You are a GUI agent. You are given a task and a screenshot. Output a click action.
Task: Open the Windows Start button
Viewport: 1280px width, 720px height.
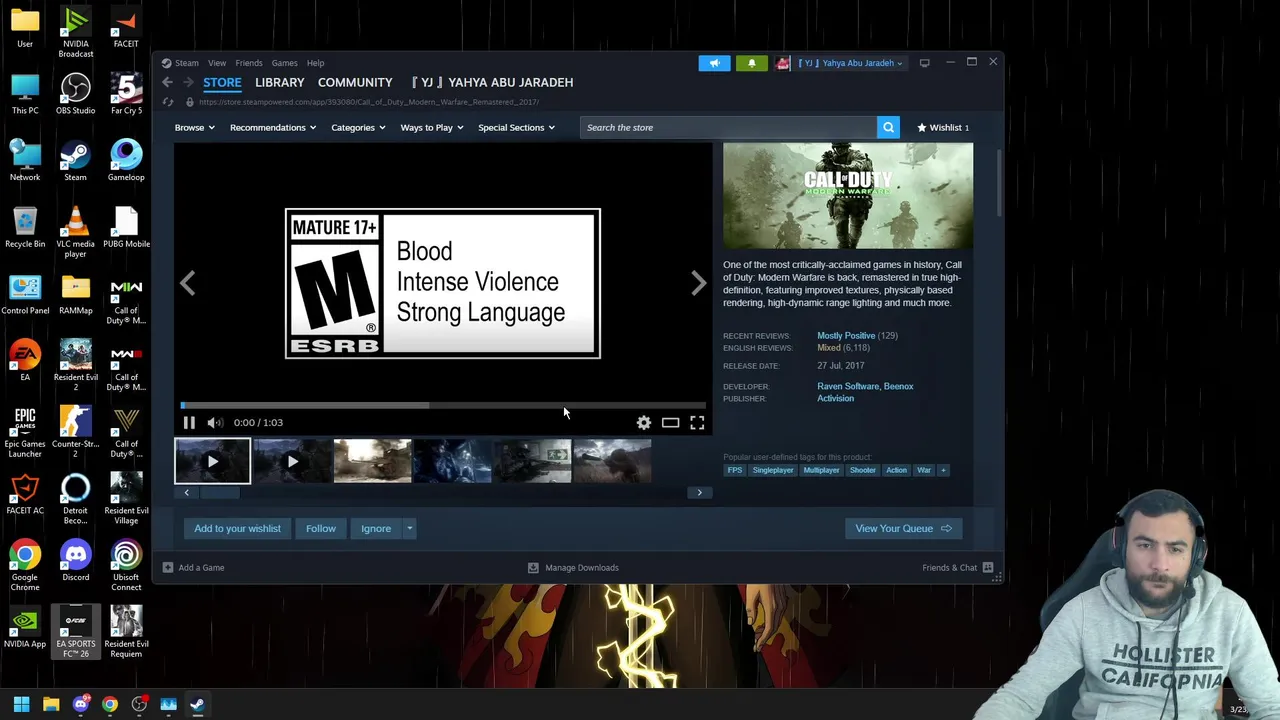click(21, 705)
